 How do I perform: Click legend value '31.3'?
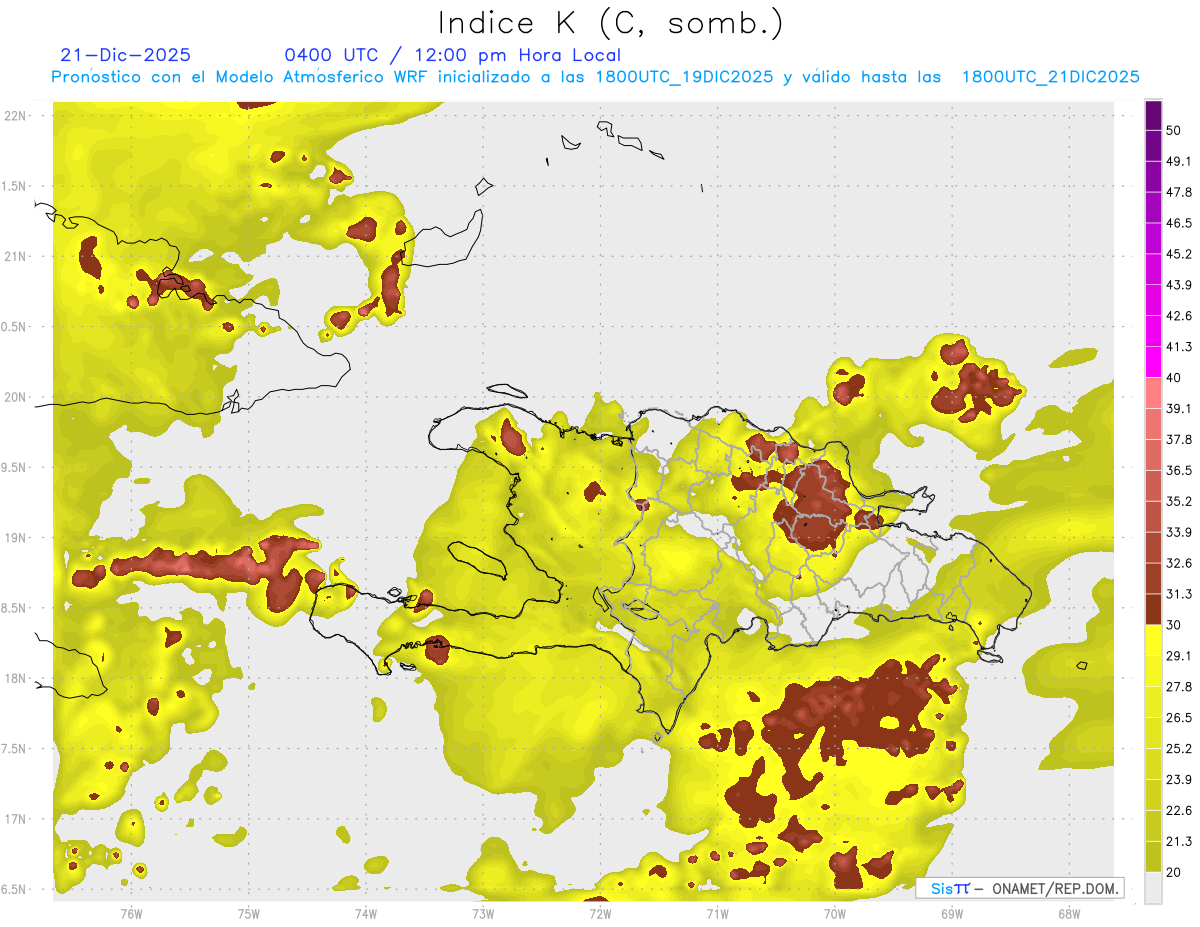point(1179,594)
